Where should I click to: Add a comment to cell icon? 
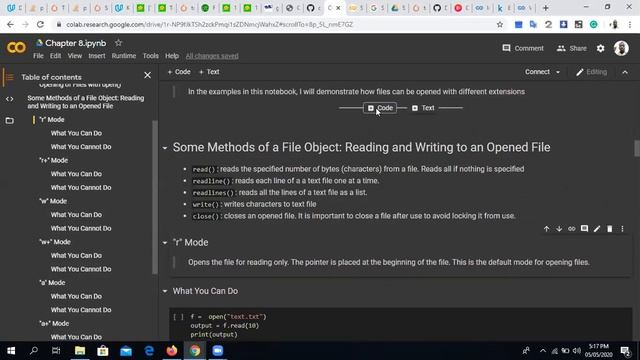point(584,229)
